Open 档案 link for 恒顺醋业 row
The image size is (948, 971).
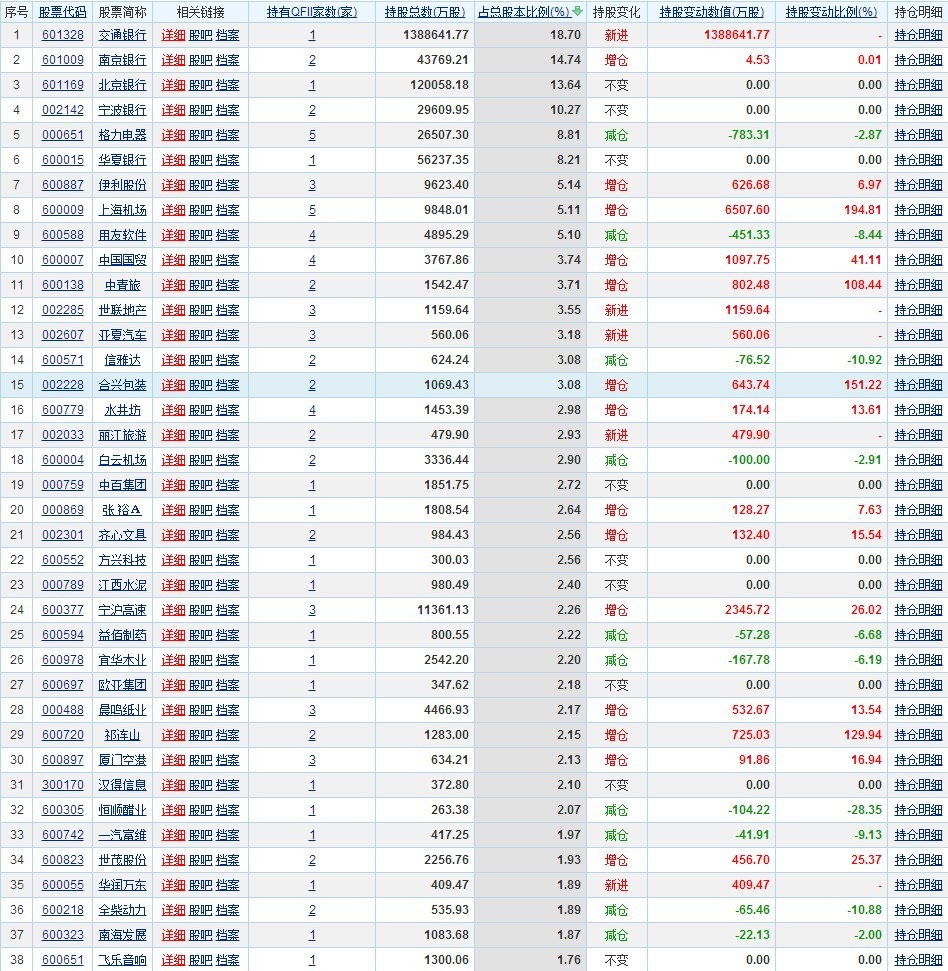click(227, 809)
